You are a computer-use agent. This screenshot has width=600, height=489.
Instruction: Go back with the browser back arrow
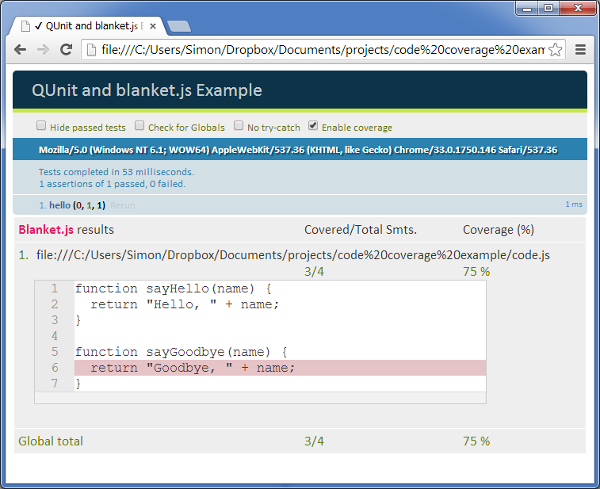20,50
